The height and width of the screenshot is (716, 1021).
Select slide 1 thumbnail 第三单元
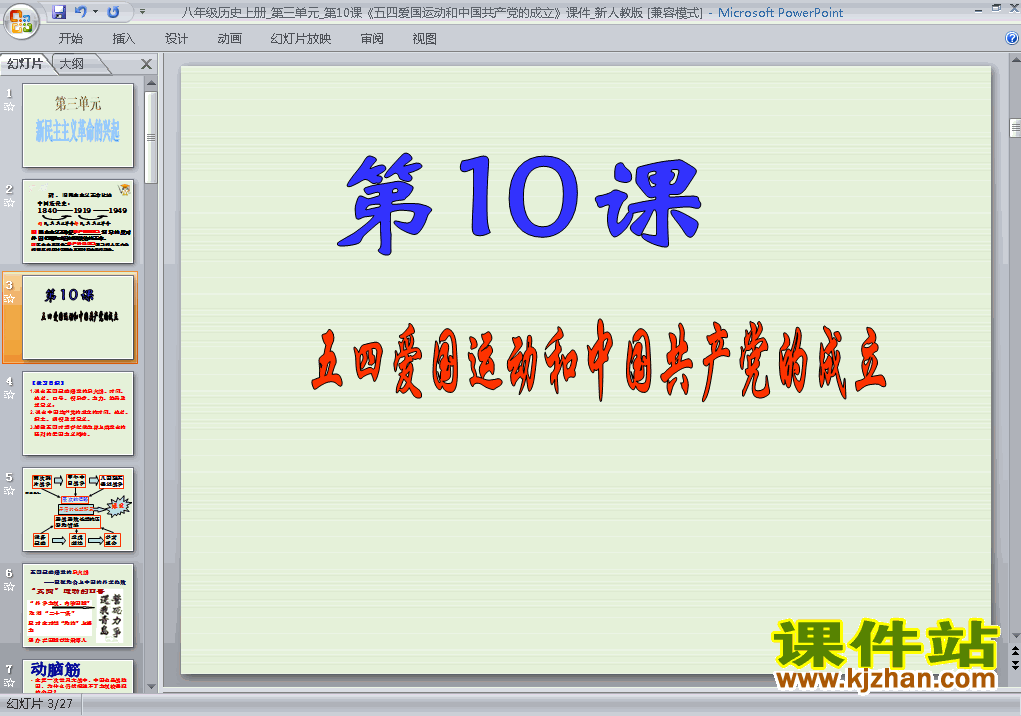click(78, 125)
